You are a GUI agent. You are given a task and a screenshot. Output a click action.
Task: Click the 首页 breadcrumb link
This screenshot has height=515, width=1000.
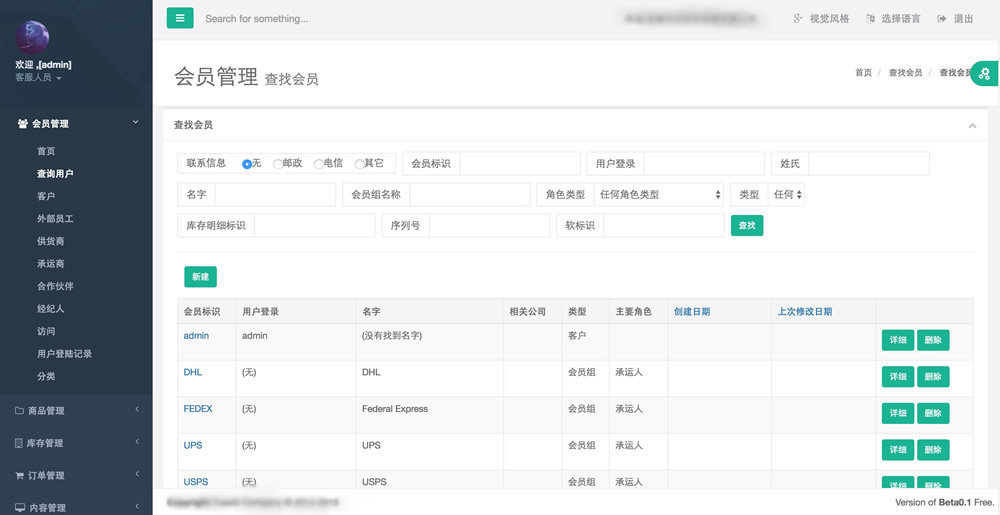tap(863, 73)
